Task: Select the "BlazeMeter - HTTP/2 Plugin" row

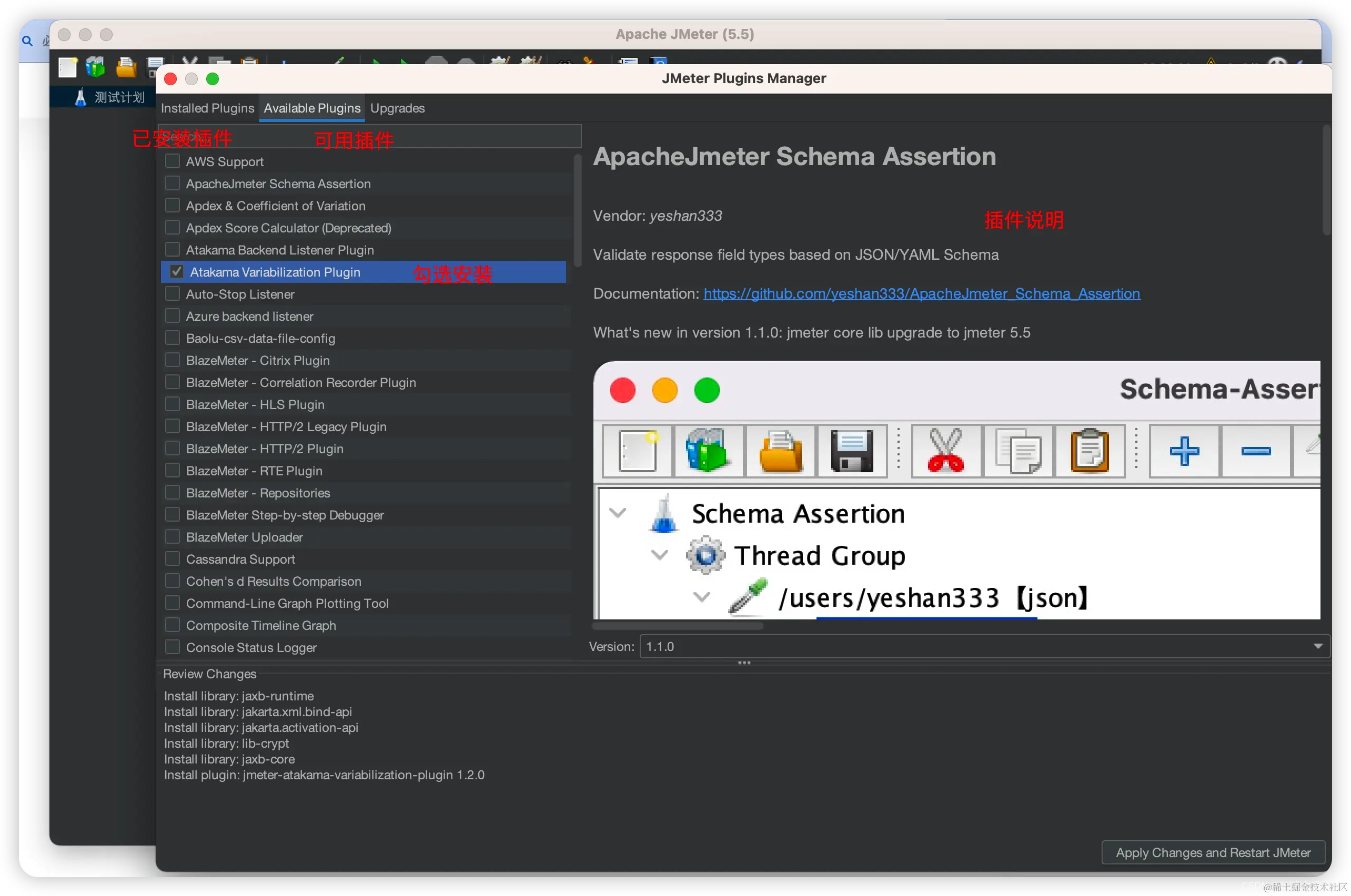Action: click(x=366, y=449)
